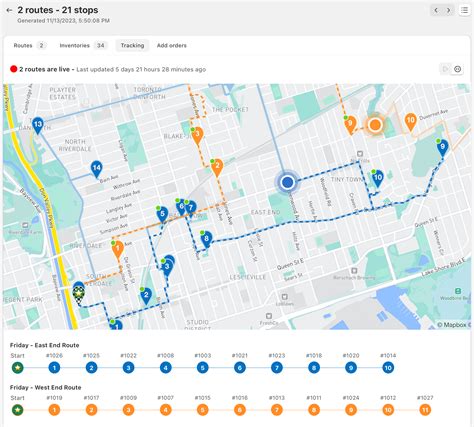The height and width of the screenshot is (427, 474).
Task: Select stop 3 on West End Route timeline
Action: click(x=128, y=410)
